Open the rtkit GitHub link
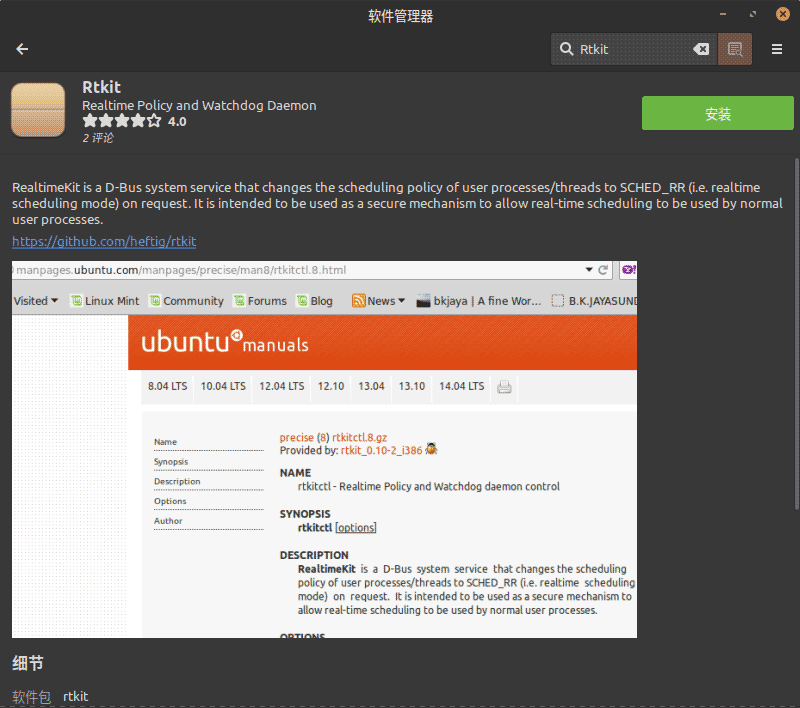Screen dimensions: 800x708 103,241
